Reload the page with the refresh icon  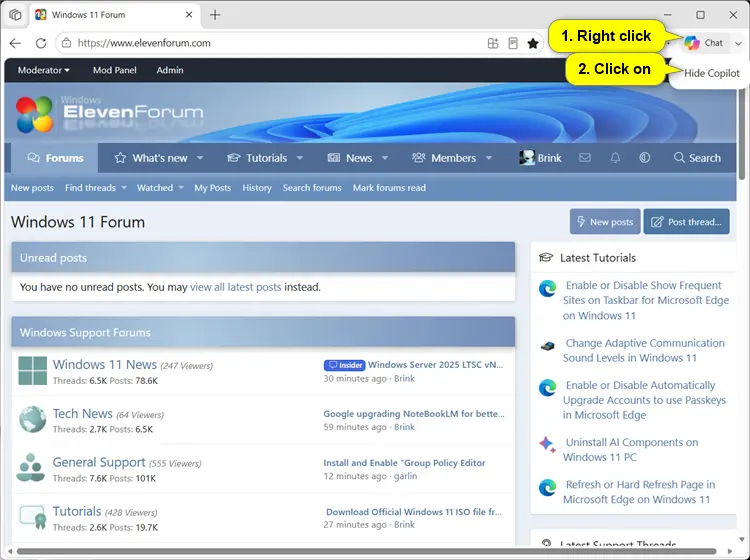tap(41, 43)
